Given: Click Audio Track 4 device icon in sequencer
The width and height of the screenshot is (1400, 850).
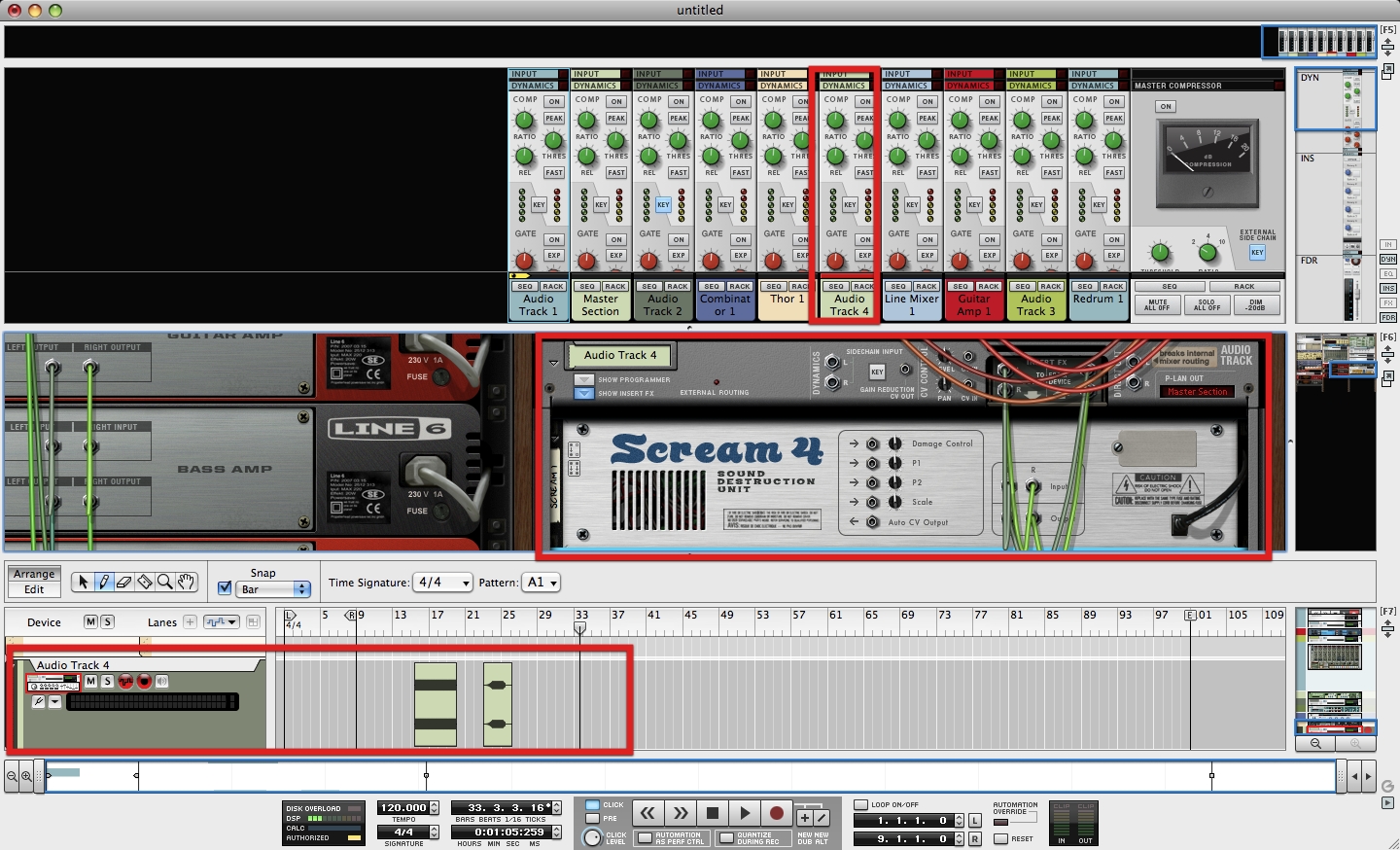Looking at the screenshot, I should 52,683.
